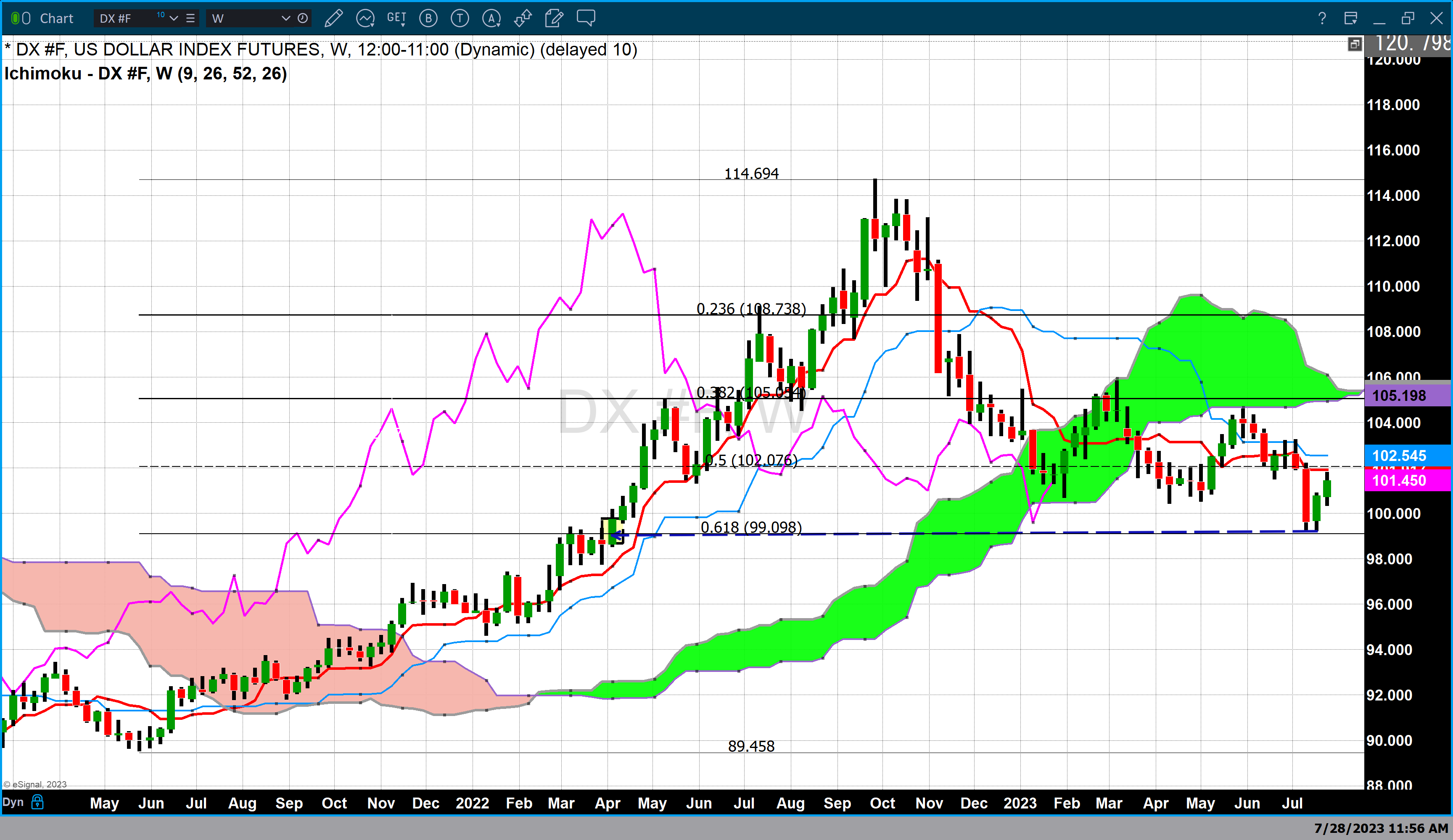Click the Dyn scaling label
This screenshot has width=1453, height=840.
click(x=13, y=802)
